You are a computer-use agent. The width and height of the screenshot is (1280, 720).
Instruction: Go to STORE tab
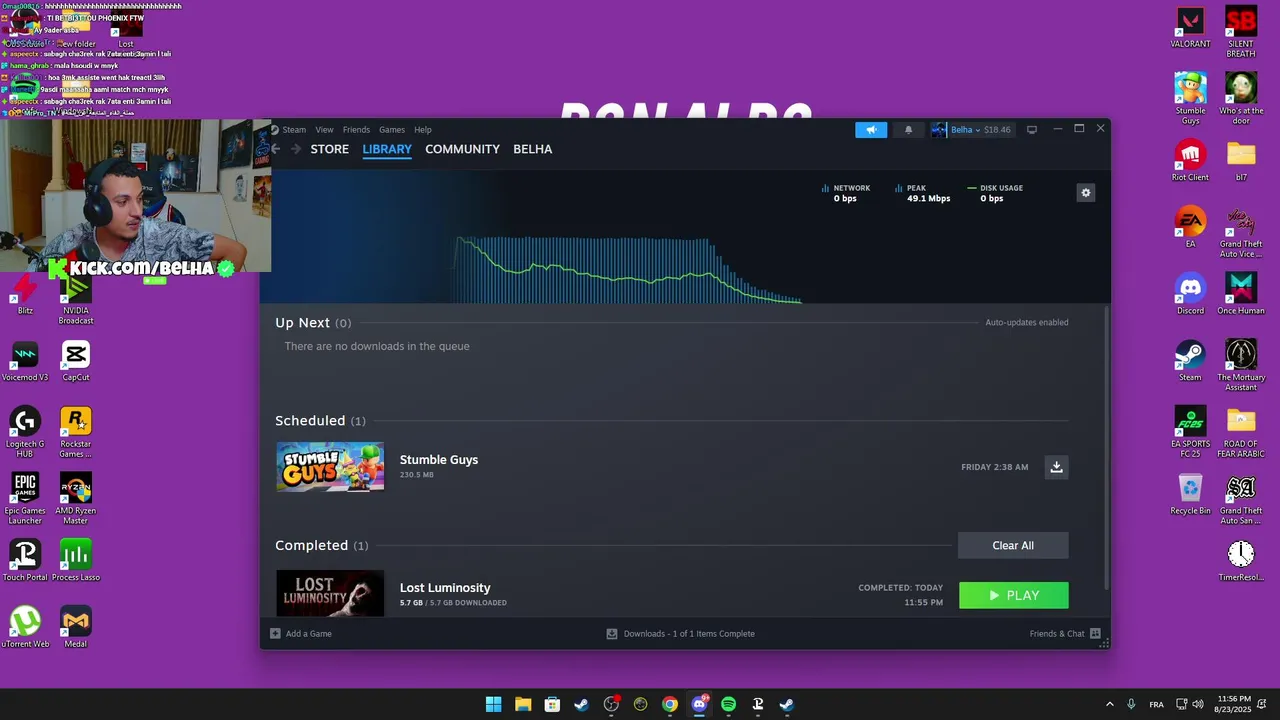pos(329,149)
